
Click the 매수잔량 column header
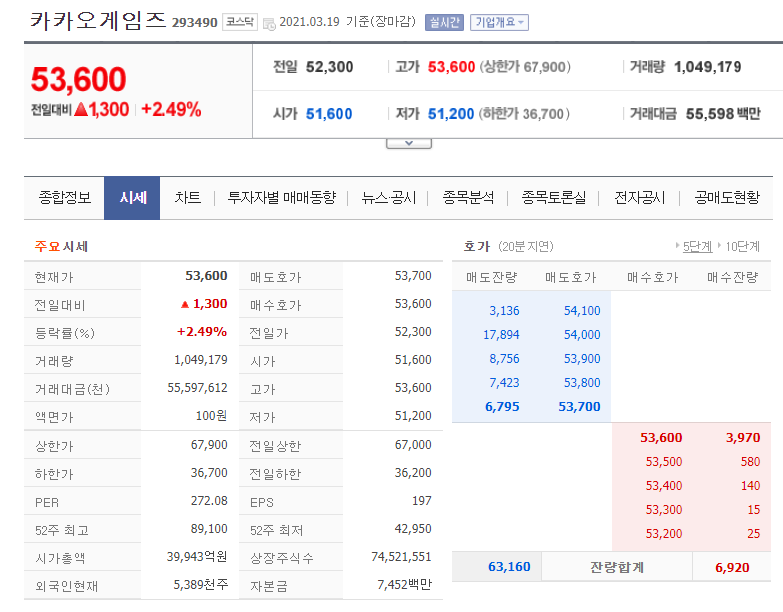pos(733,278)
